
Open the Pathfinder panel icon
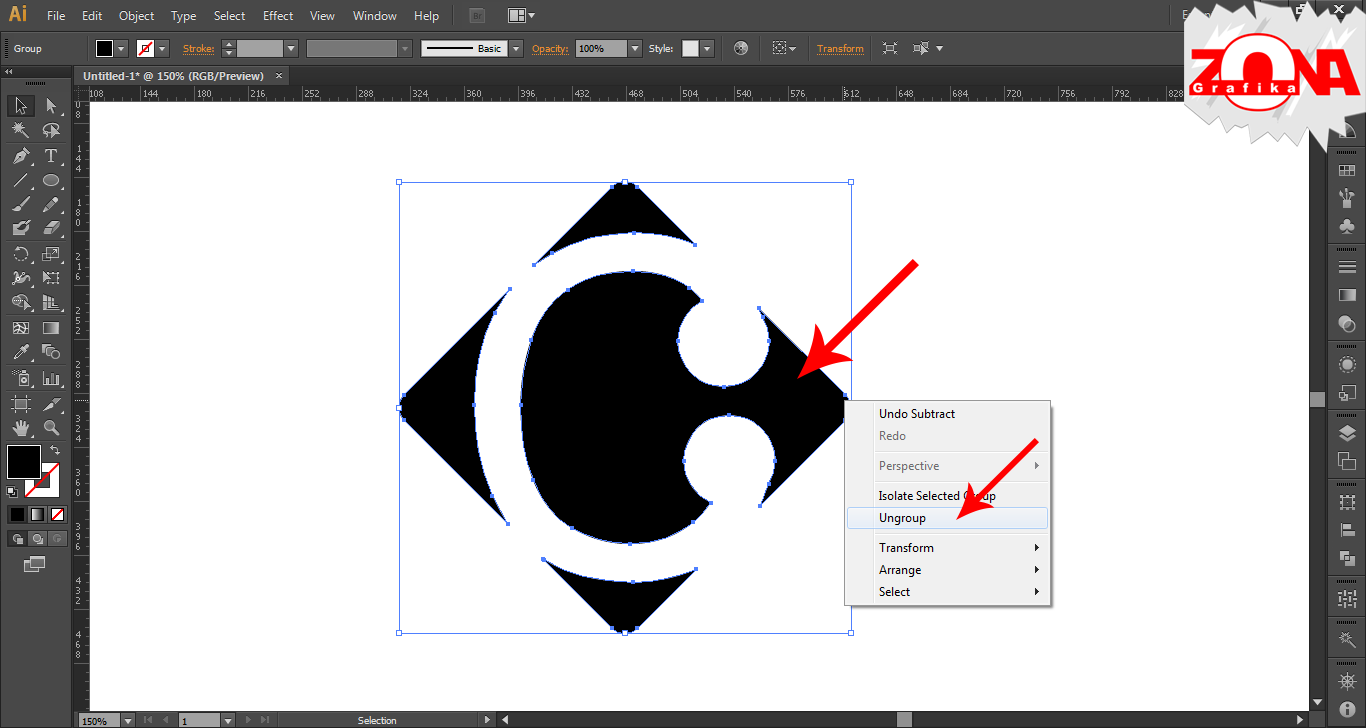click(x=1347, y=558)
